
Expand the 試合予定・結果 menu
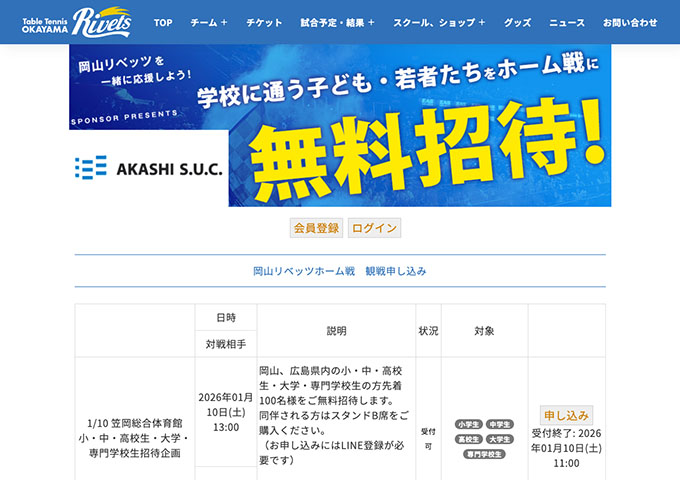(x=337, y=23)
